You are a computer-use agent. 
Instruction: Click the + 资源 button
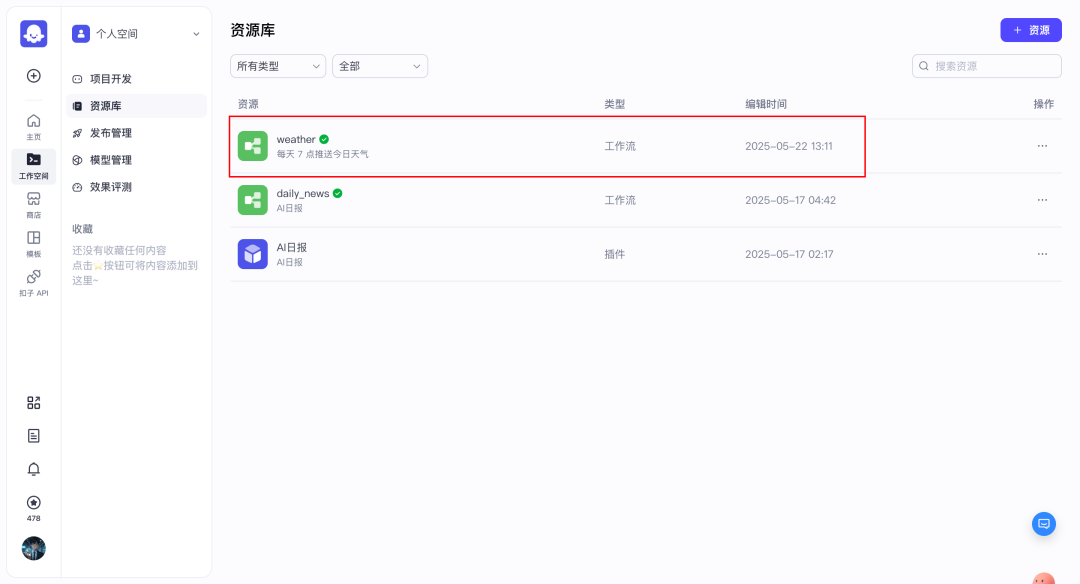pos(1031,30)
